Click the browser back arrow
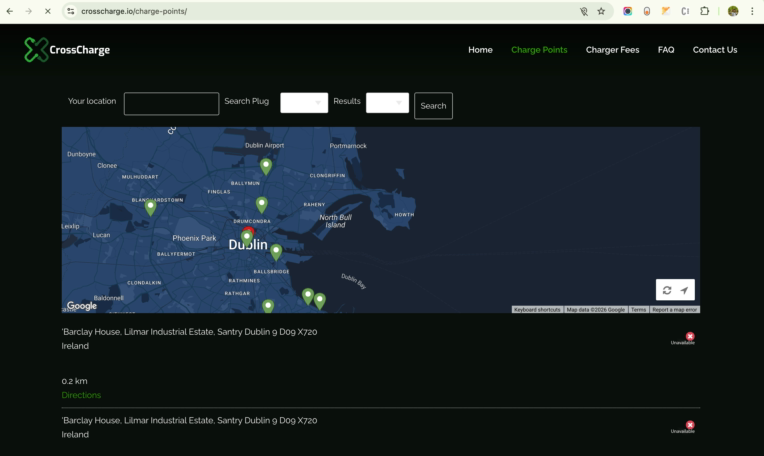Viewport: 764px width, 456px height. (10, 11)
